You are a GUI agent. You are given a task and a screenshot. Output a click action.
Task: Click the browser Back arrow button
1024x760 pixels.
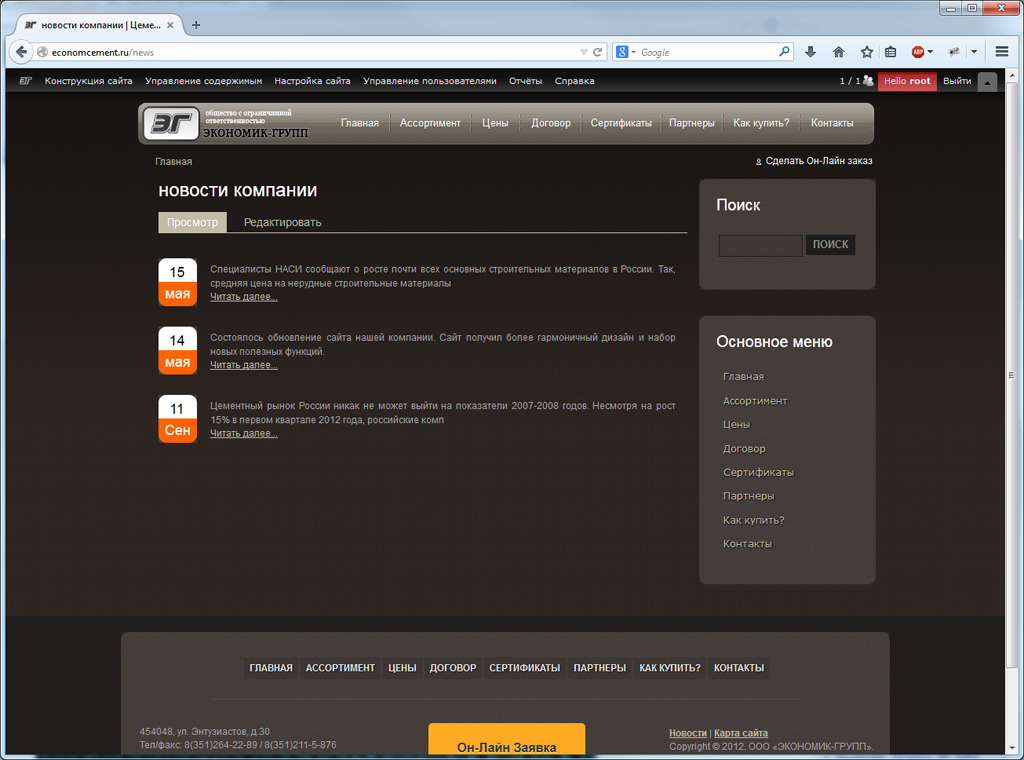(x=21, y=52)
